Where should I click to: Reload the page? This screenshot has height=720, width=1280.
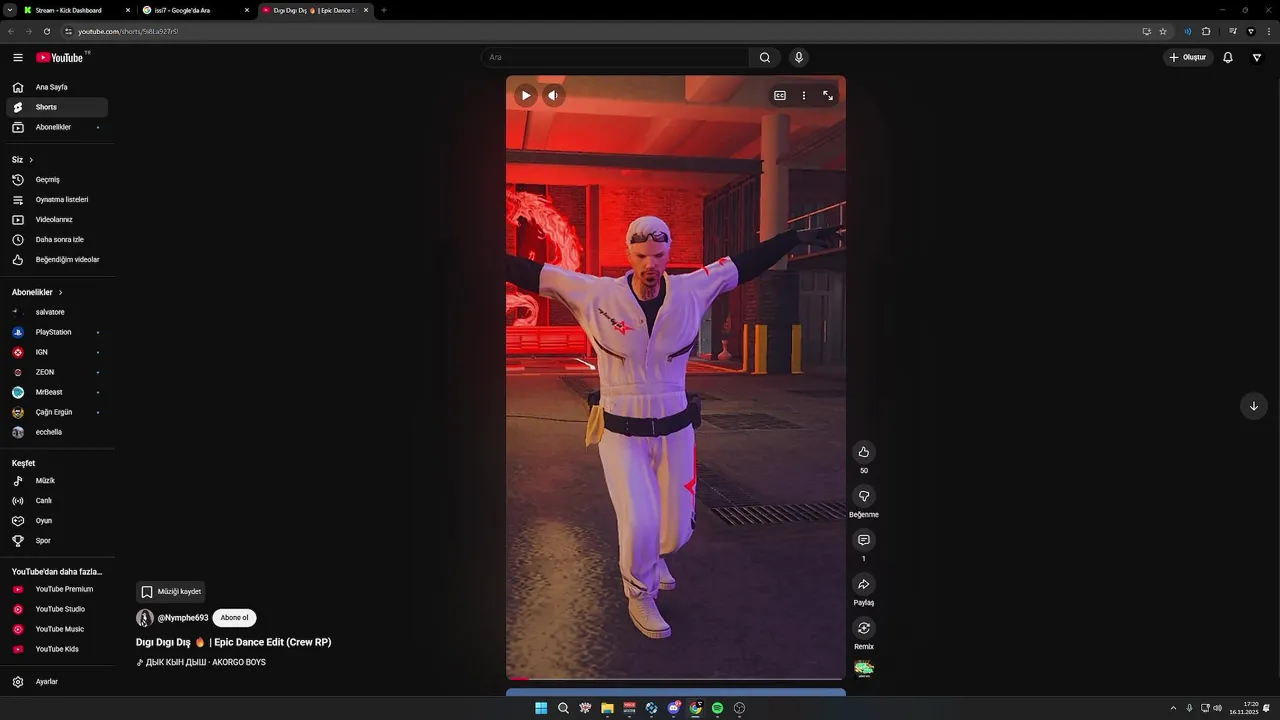coord(46,31)
